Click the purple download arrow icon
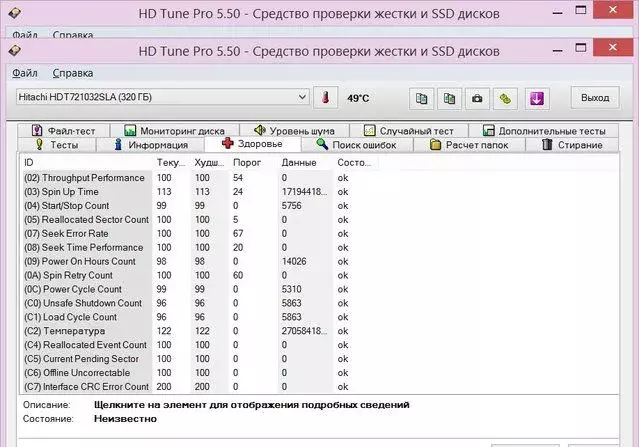The width and height of the screenshot is (639, 447). [537, 98]
